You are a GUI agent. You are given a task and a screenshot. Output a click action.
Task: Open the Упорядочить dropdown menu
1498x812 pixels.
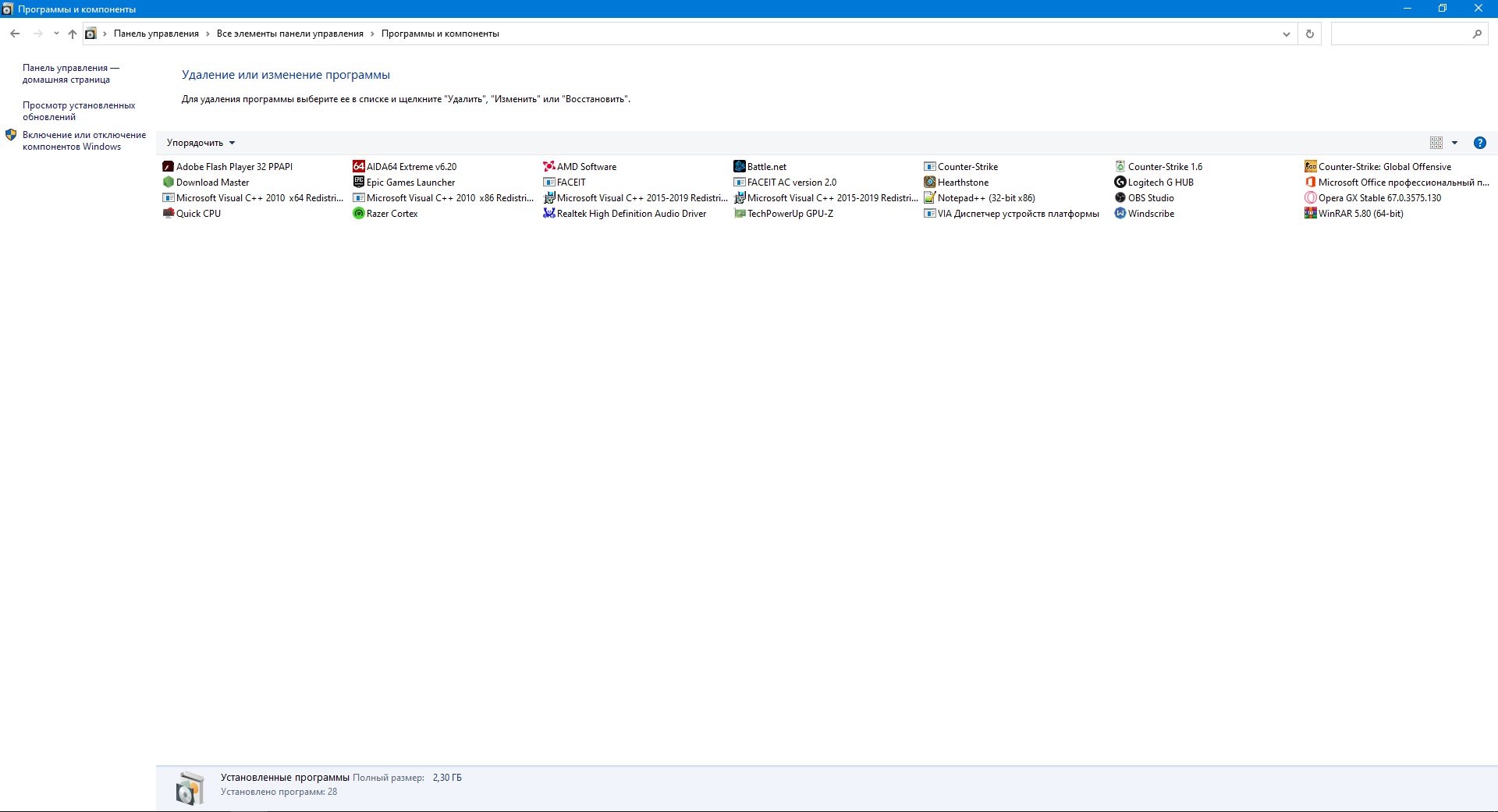201,143
